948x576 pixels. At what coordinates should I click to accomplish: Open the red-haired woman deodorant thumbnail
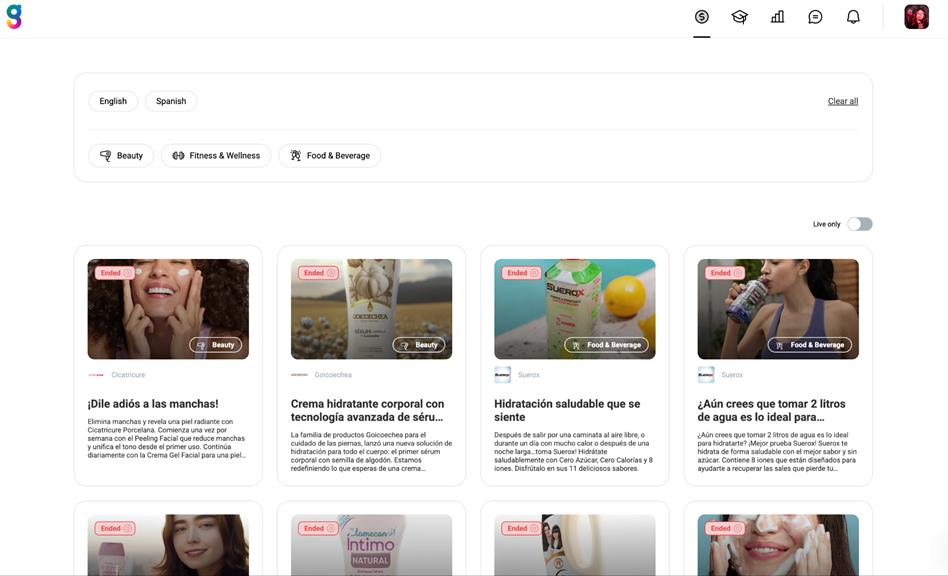pos(168,545)
